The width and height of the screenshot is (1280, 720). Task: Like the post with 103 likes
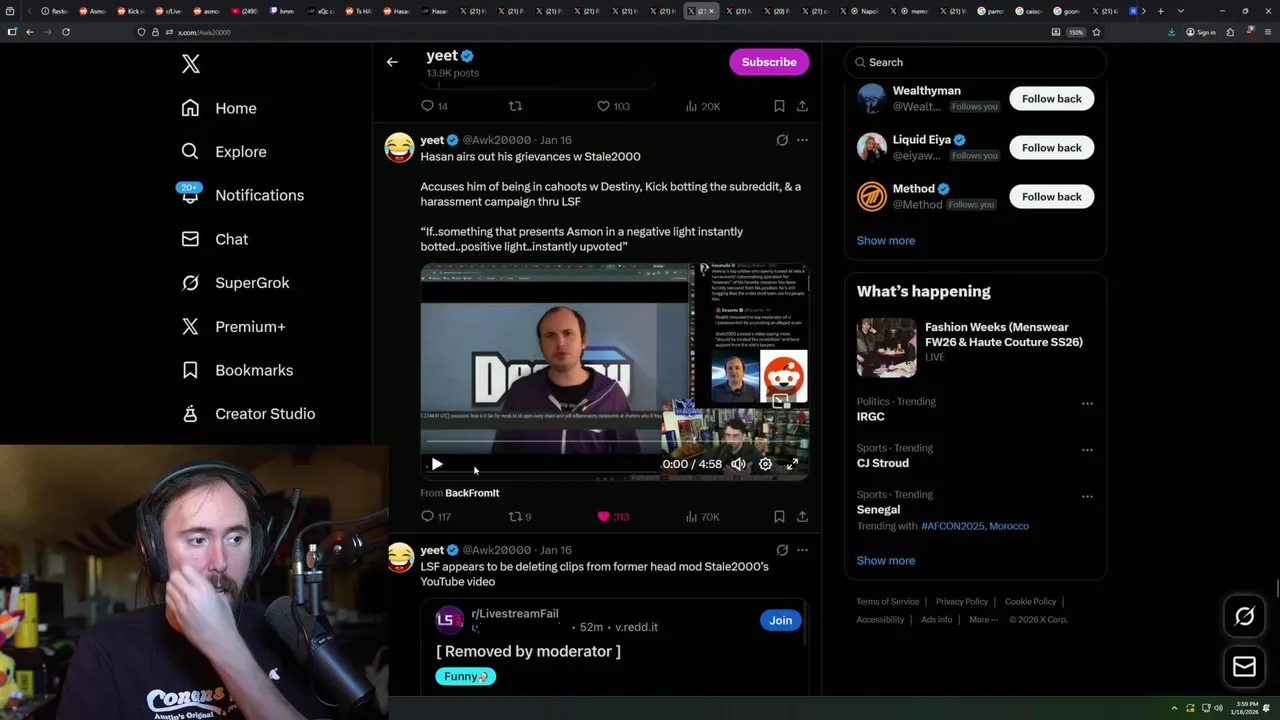[x=613, y=106]
